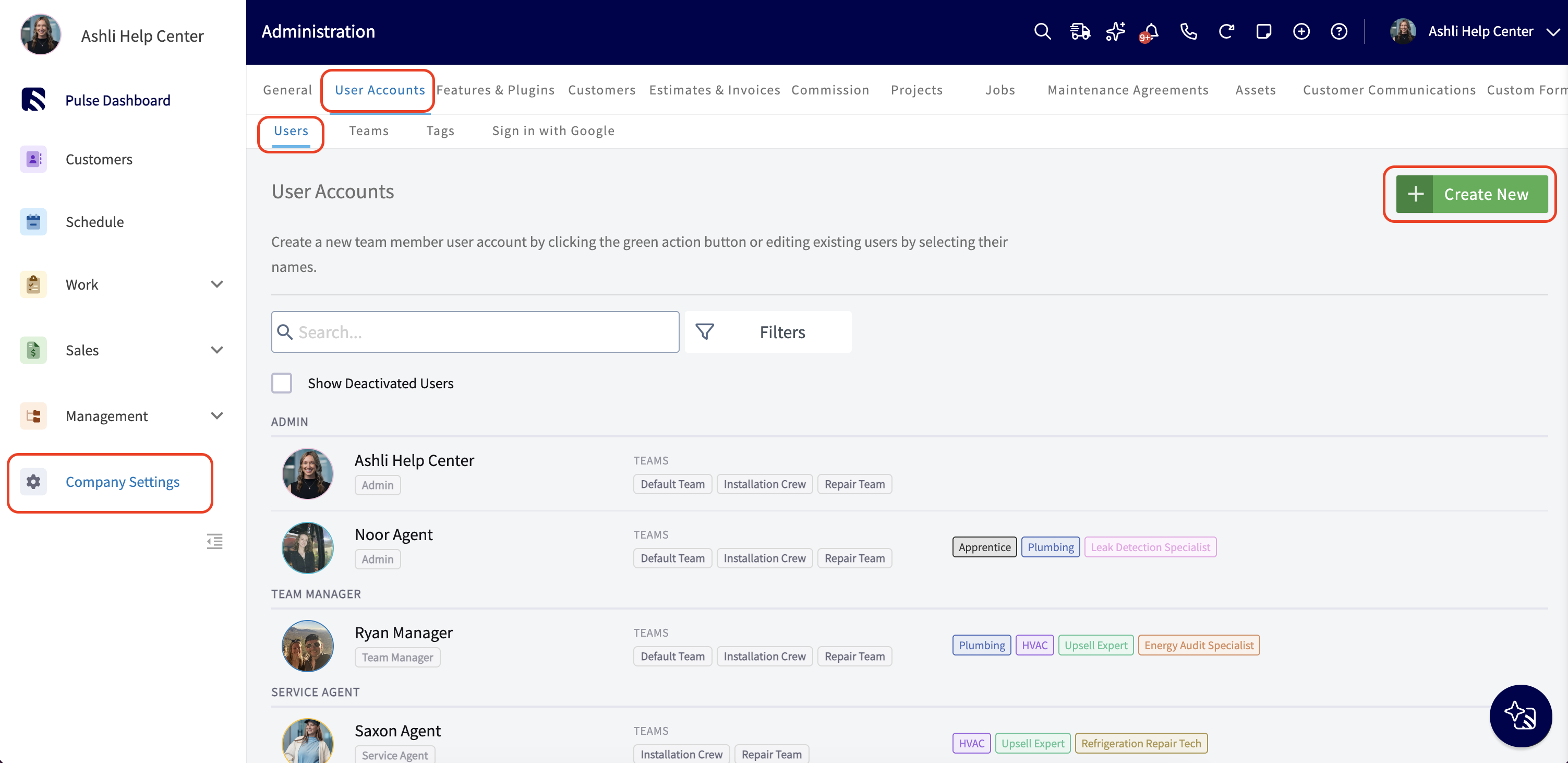
Task: Switch to the General tab
Action: [x=287, y=90]
